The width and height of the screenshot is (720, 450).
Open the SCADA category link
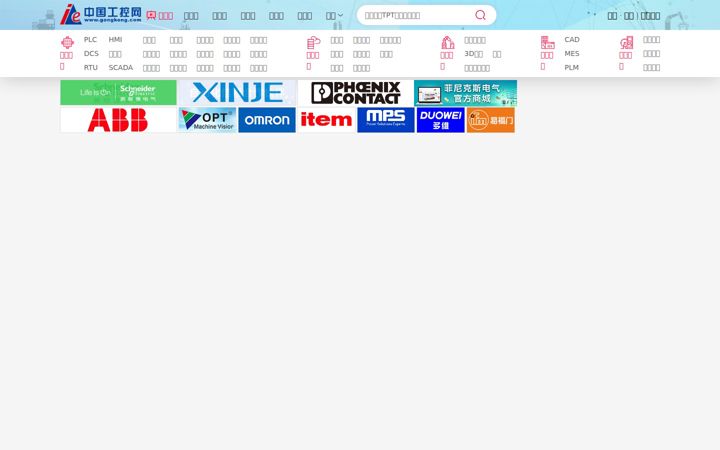121,68
